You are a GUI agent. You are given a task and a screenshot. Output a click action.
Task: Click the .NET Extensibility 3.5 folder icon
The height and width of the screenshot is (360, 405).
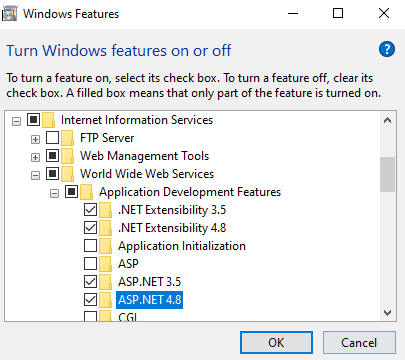click(x=106, y=210)
